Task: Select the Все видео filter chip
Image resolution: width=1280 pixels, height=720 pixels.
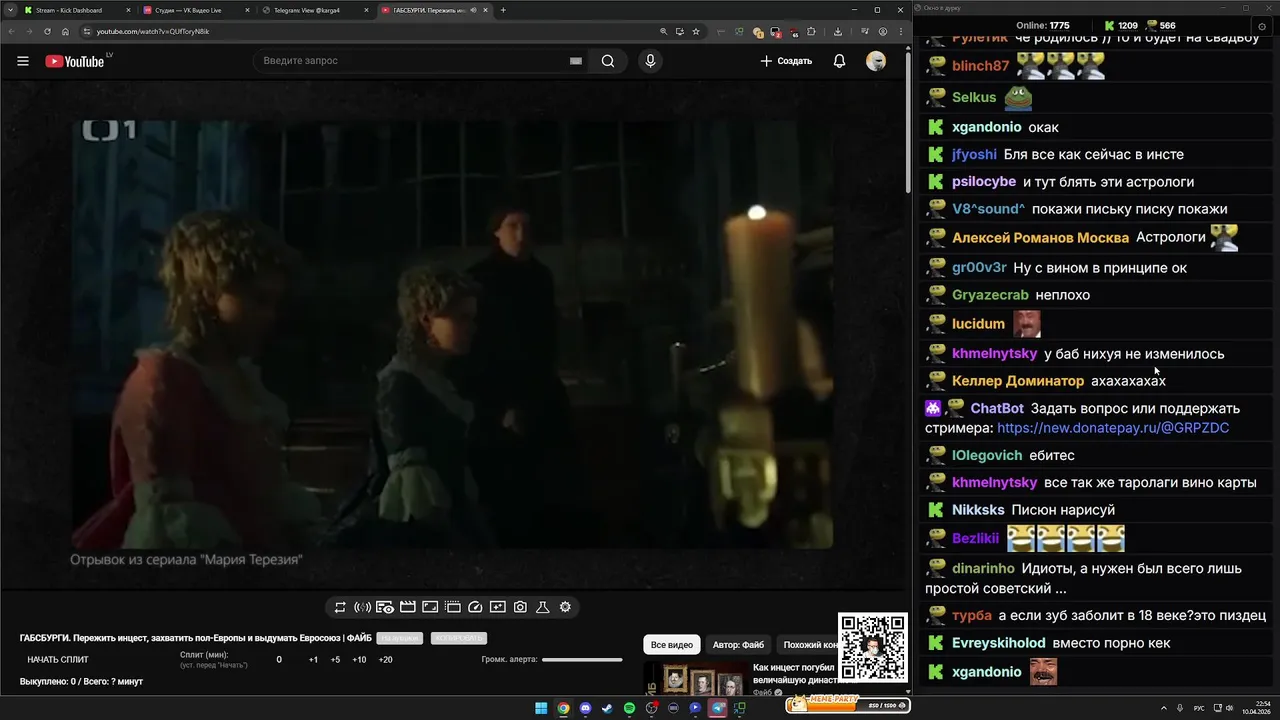Action: 672,645
